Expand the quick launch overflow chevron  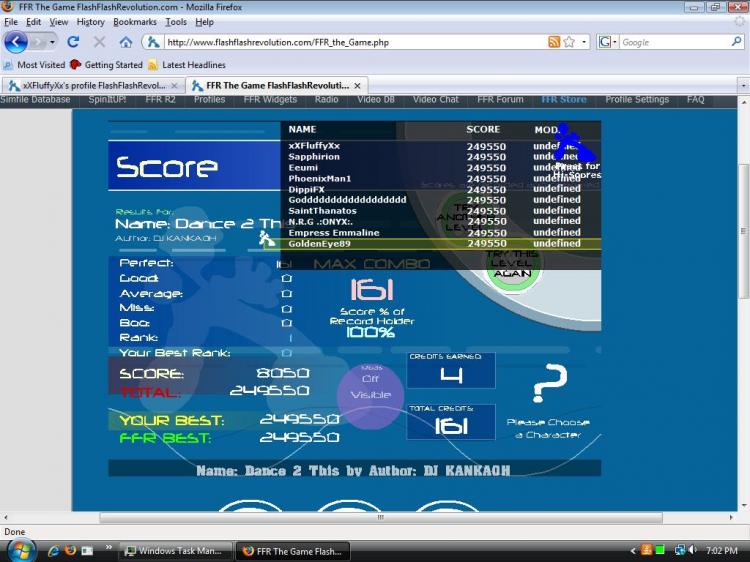coord(109,547)
